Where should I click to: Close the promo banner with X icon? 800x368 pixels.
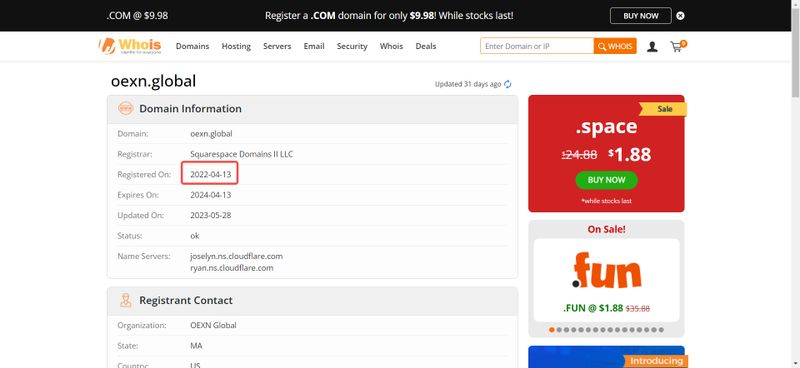pyautogui.click(x=680, y=16)
